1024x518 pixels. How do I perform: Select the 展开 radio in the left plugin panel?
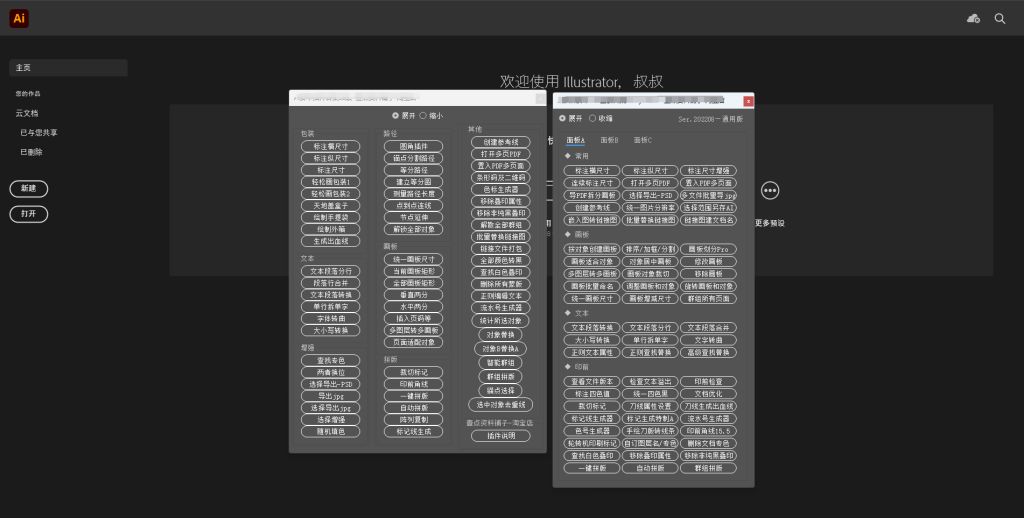[x=395, y=116]
